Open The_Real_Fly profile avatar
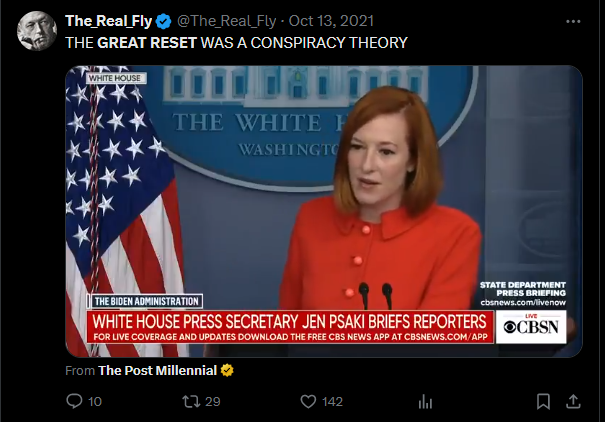This screenshot has width=605, height=422. click(37, 31)
